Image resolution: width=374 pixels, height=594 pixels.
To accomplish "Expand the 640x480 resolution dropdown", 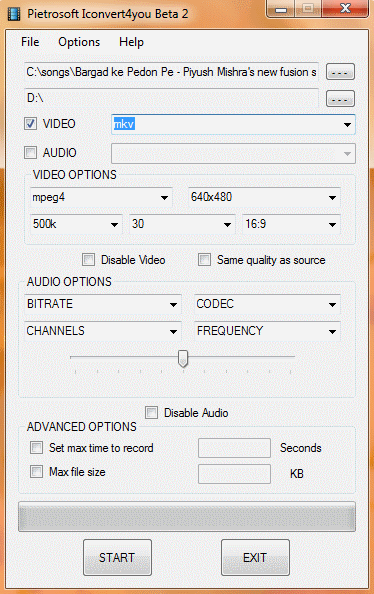I will [x=264, y=197].
